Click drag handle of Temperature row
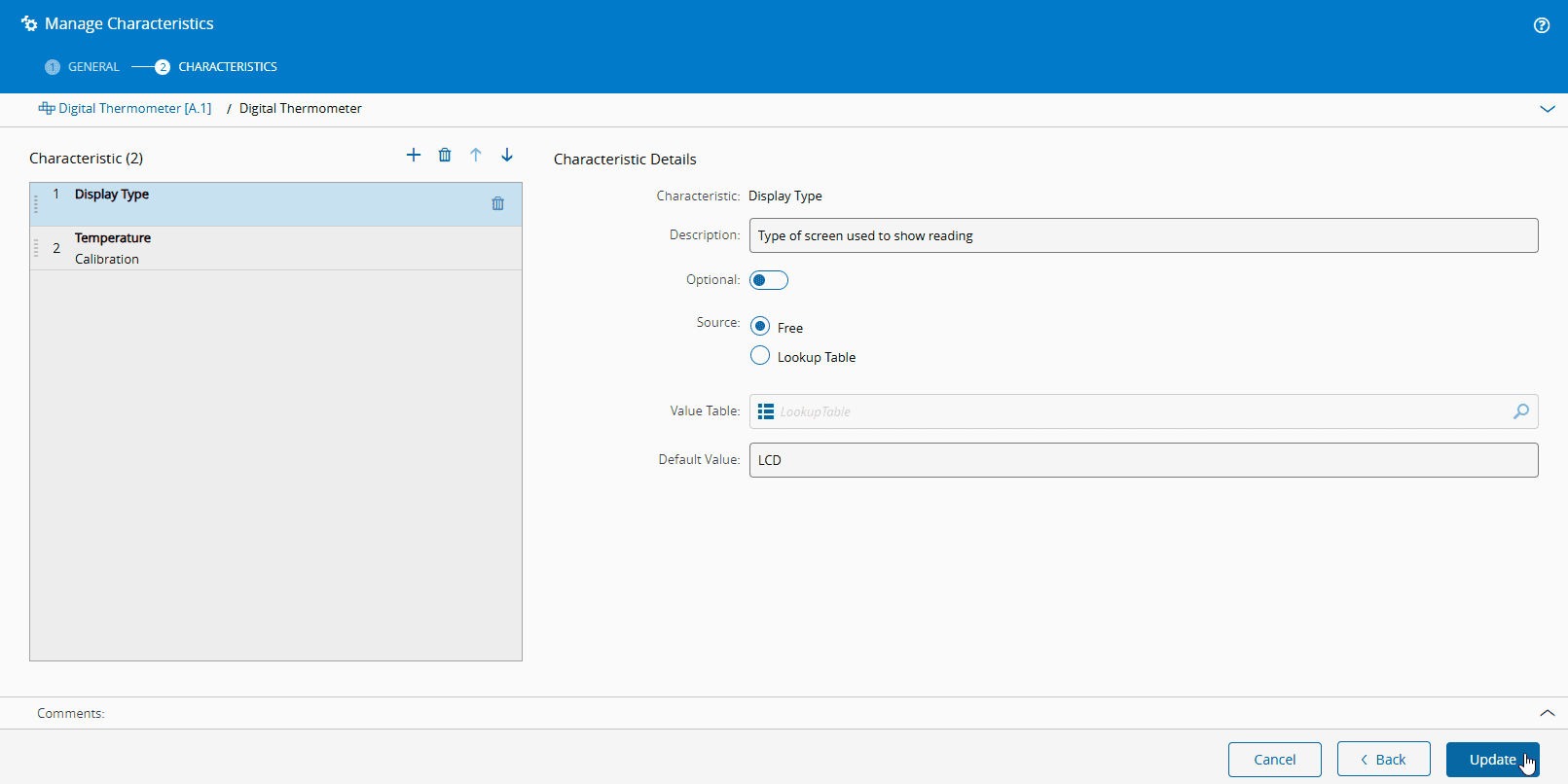This screenshot has width=1568, height=784. 36,248
